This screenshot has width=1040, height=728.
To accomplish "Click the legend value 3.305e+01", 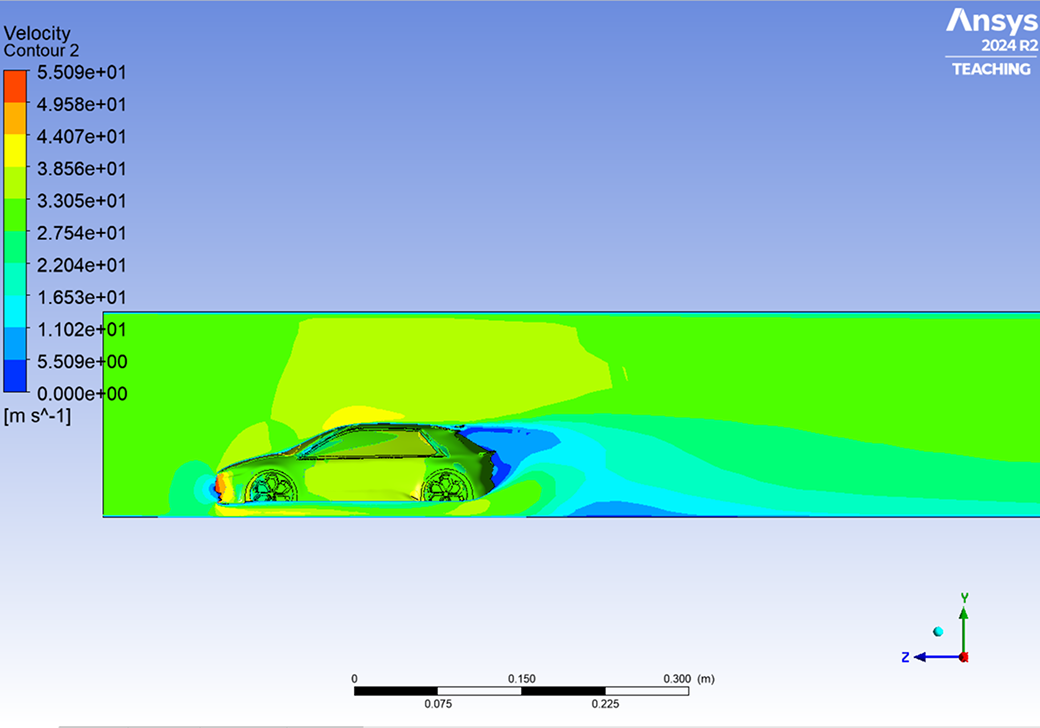I will coord(82,201).
